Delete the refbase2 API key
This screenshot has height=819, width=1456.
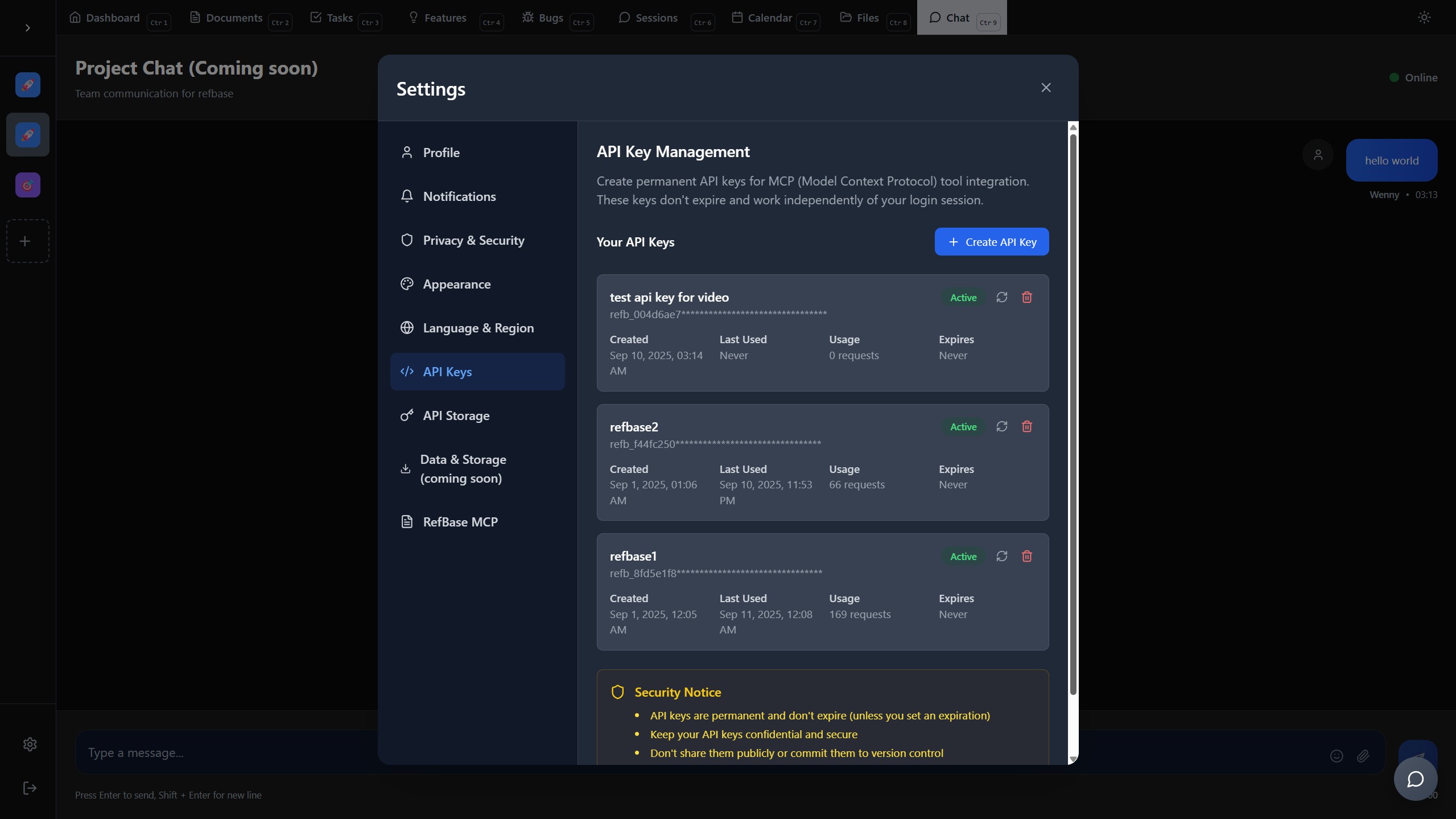click(x=1026, y=426)
